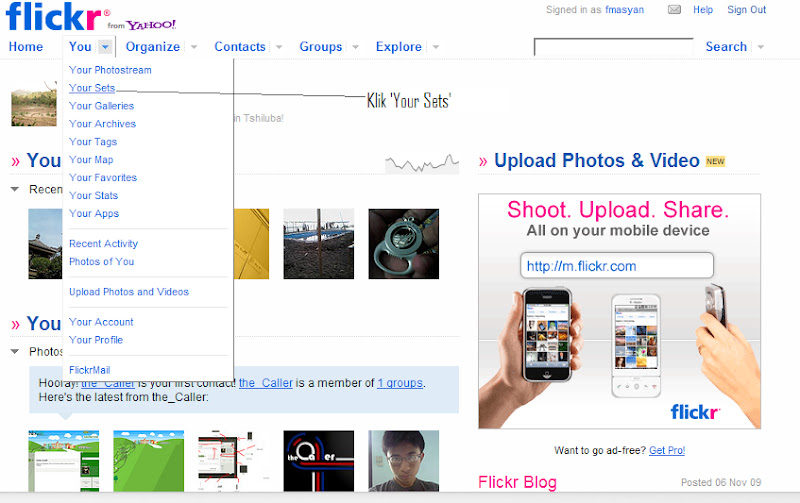Image resolution: width=800 pixels, height=503 pixels.
Task: Expand the Search options dropdown arrow
Action: coord(761,47)
